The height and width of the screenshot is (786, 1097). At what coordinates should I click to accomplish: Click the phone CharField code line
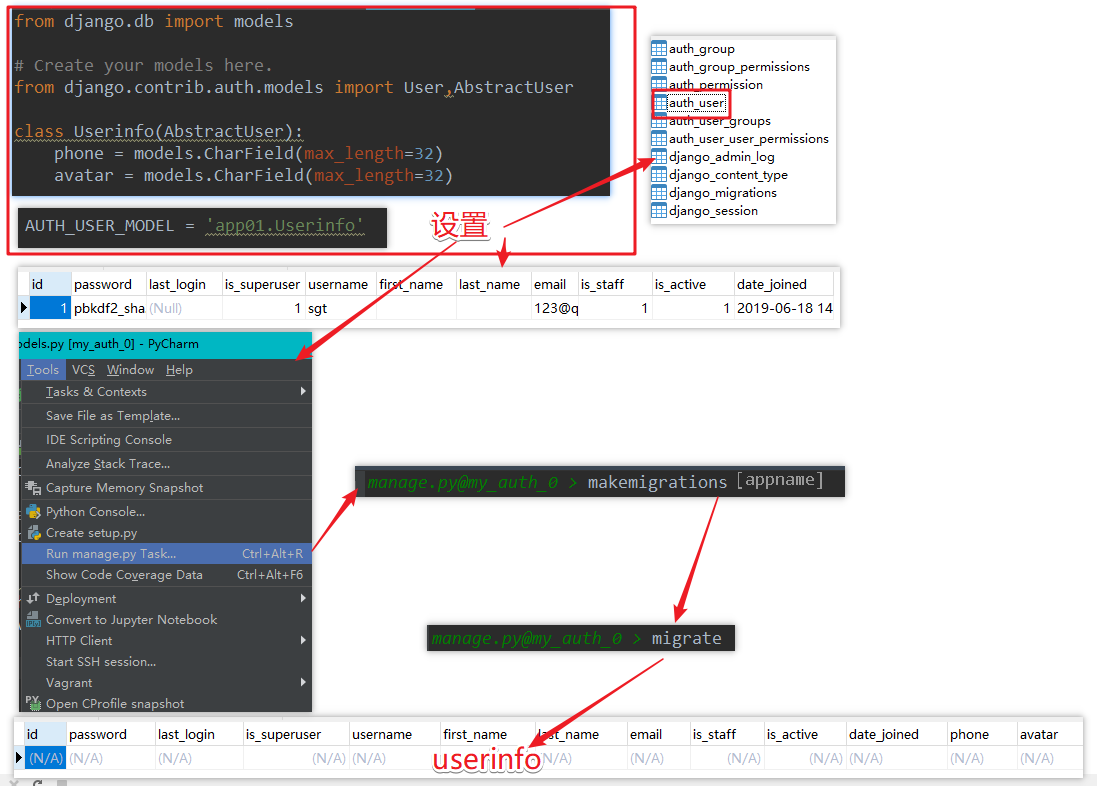click(x=248, y=153)
